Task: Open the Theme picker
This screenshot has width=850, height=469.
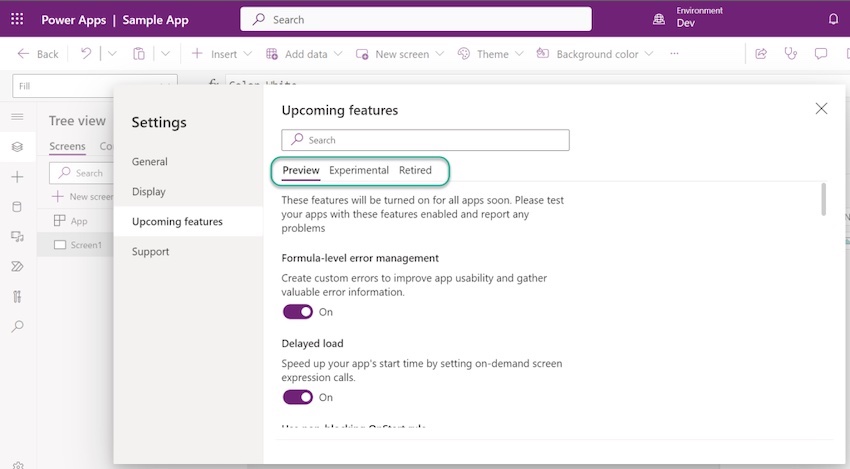Action: pyautogui.click(x=483, y=54)
